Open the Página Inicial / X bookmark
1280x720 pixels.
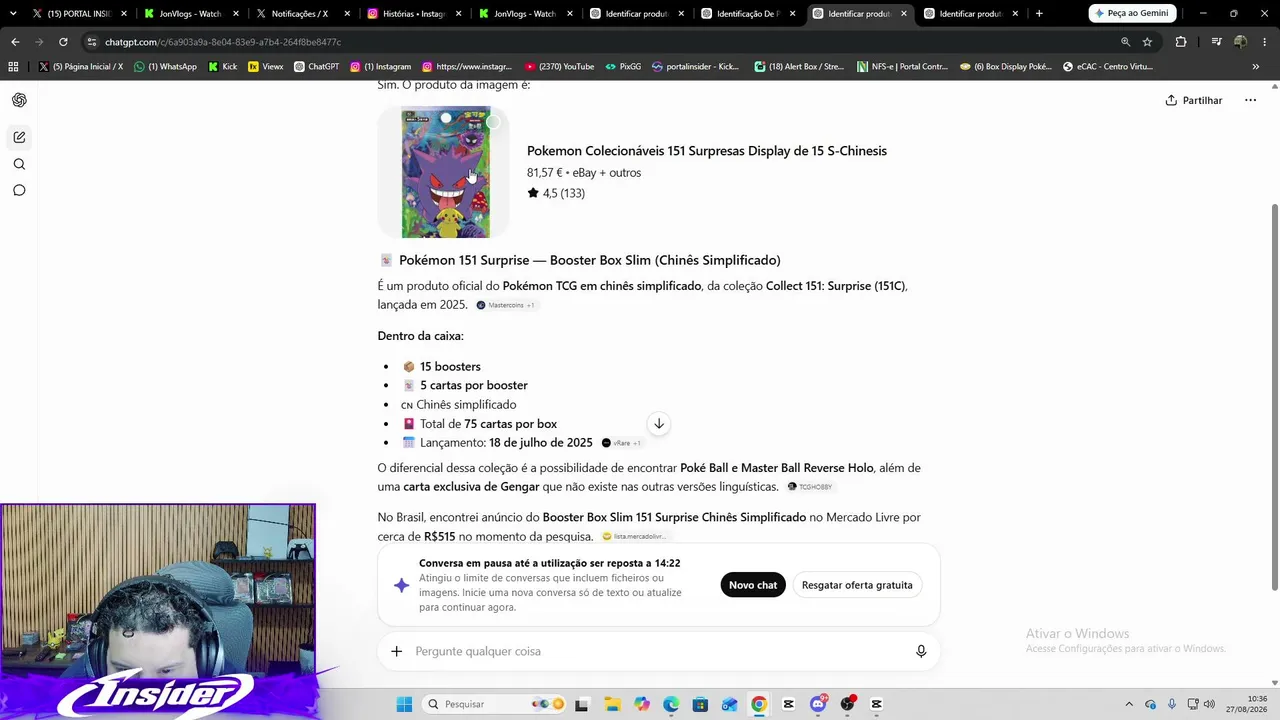coord(81,66)
